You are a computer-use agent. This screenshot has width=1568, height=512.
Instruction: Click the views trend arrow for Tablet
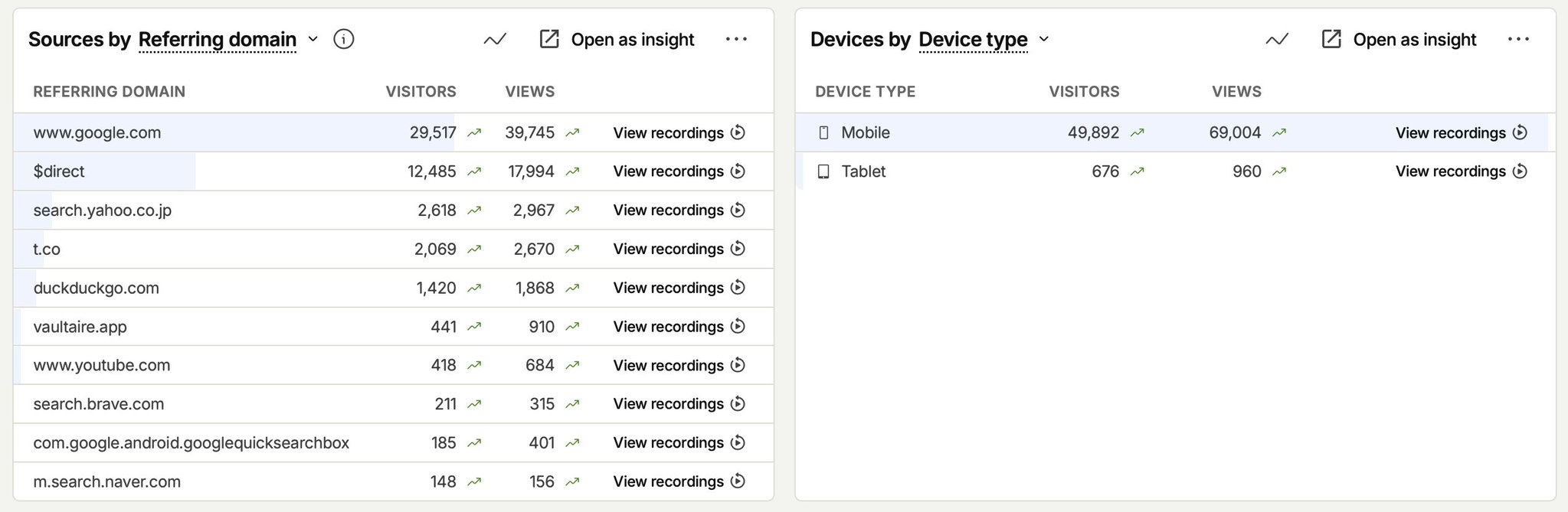1279,171
